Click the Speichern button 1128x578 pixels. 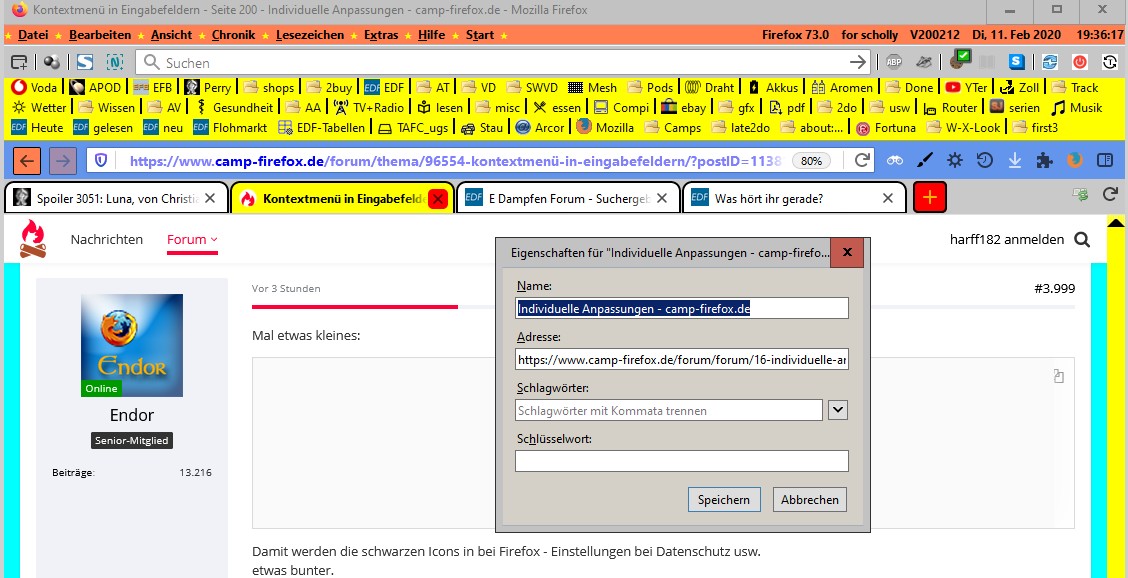pos(724,500)
